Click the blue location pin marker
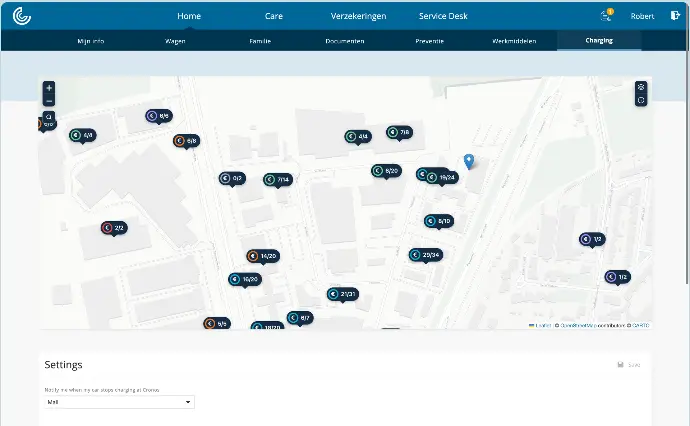Screen dimensions: 690x426 tap(469, 161)
